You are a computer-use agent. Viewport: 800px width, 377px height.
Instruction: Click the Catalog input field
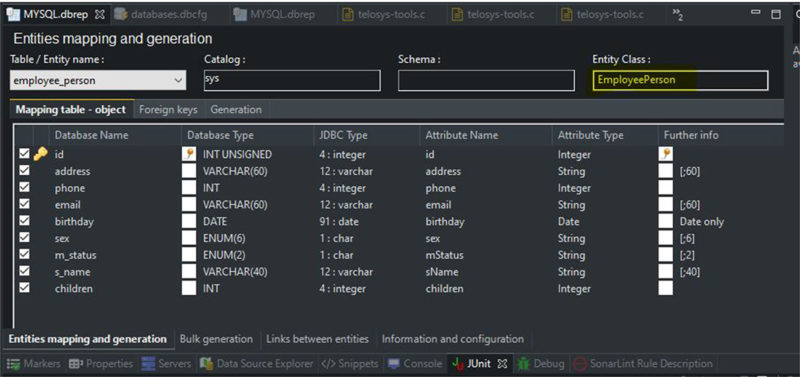[x=292, y=81]
